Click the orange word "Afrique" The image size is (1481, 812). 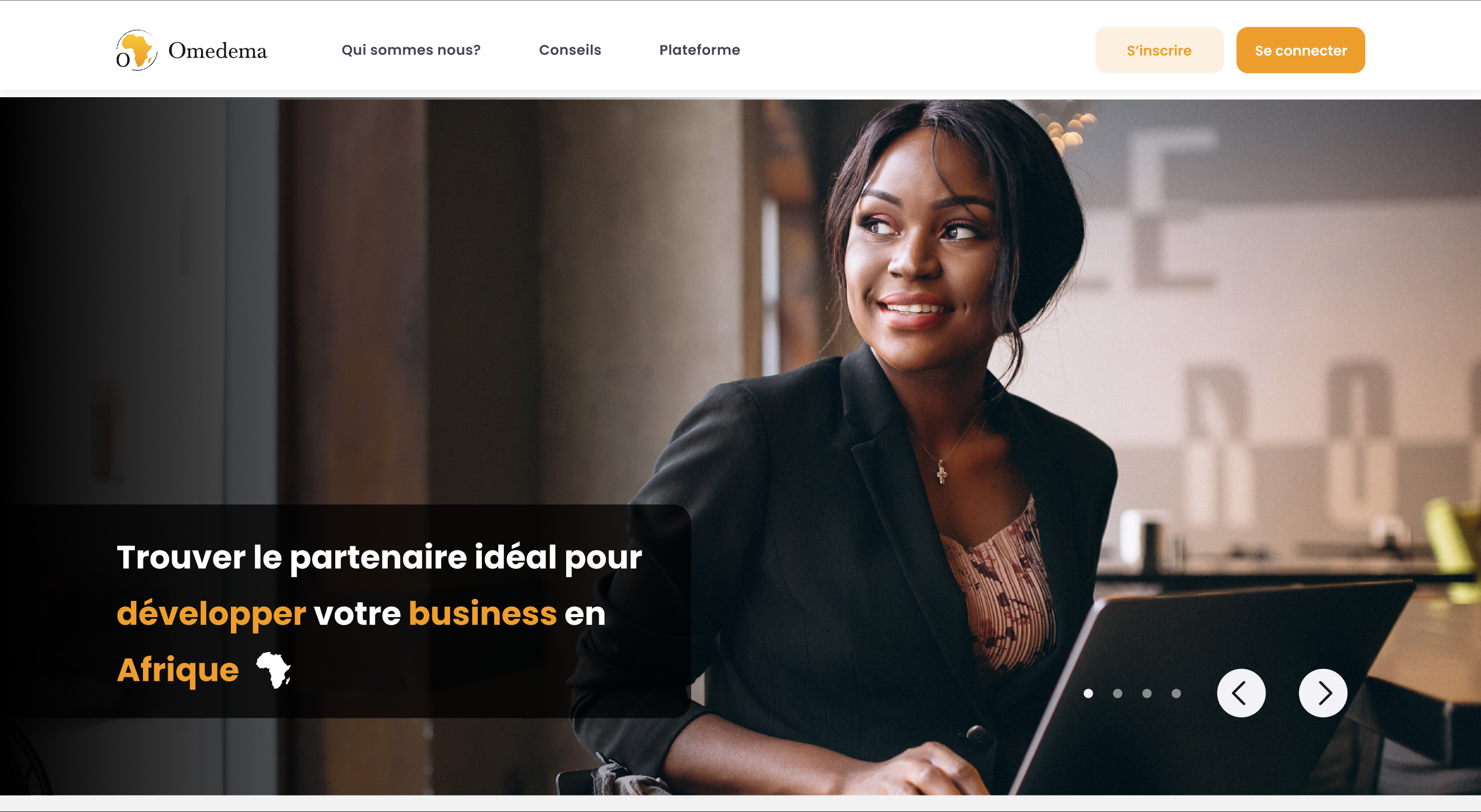coord(177,670)
